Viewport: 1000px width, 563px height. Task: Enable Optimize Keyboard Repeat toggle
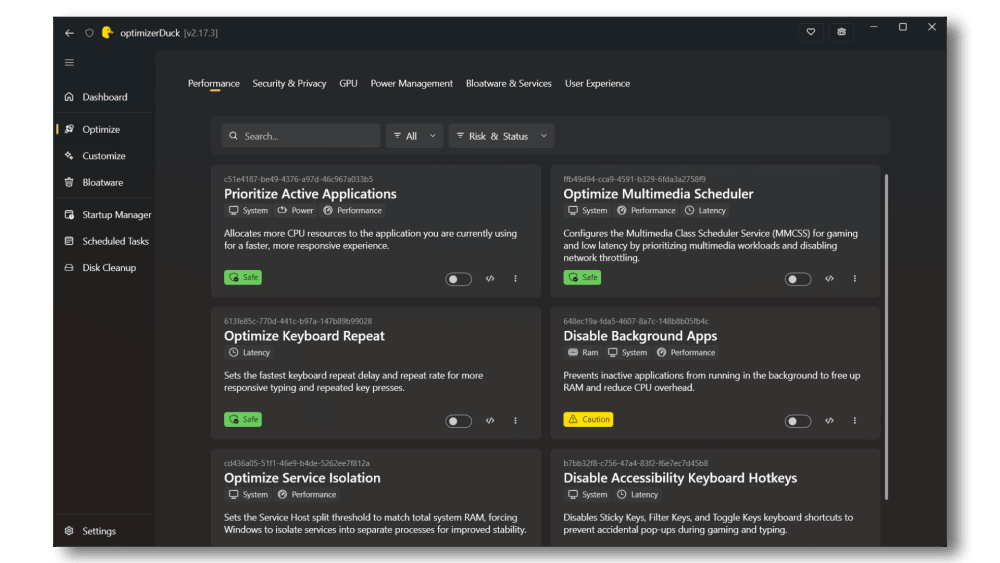[x=458, y=421]
